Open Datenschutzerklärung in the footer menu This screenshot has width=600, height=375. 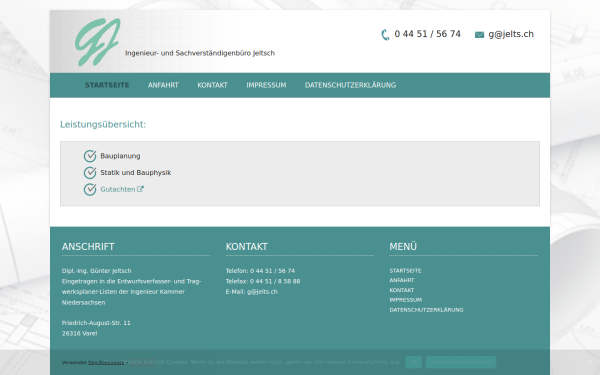[426, 310]
